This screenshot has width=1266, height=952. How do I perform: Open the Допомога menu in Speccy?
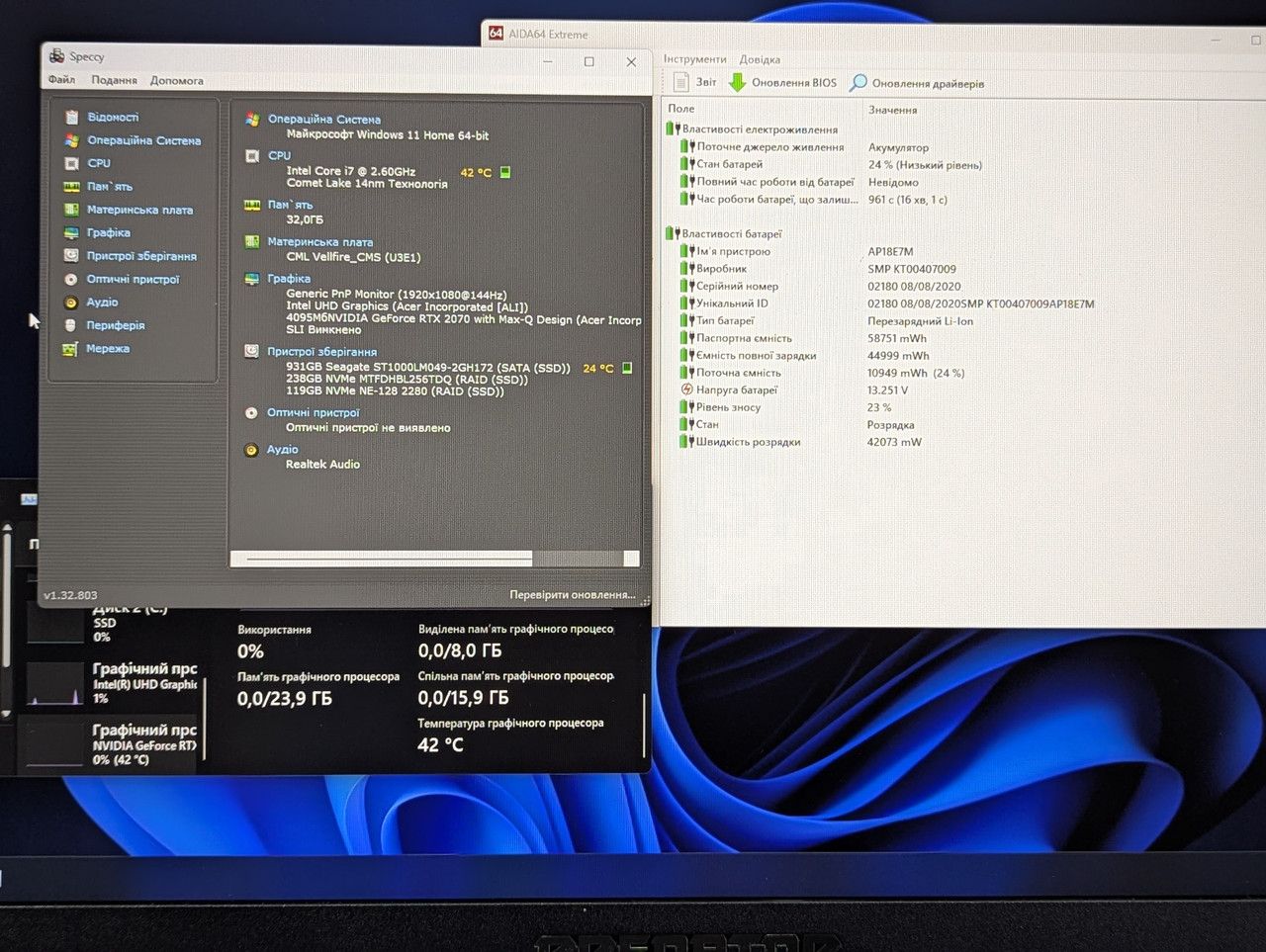(x=177, y=80)
